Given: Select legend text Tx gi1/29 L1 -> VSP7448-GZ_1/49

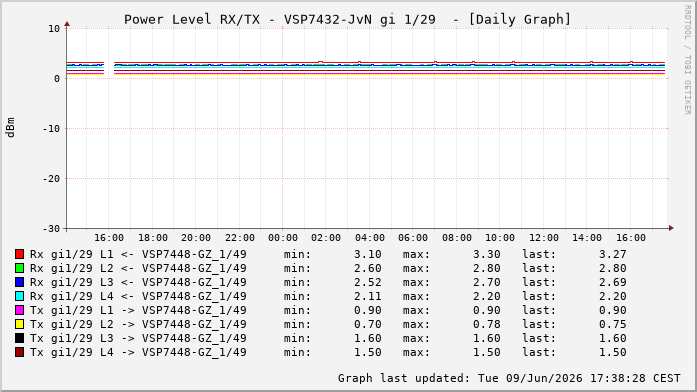Looking at the screenshot, I should point(138,310).
